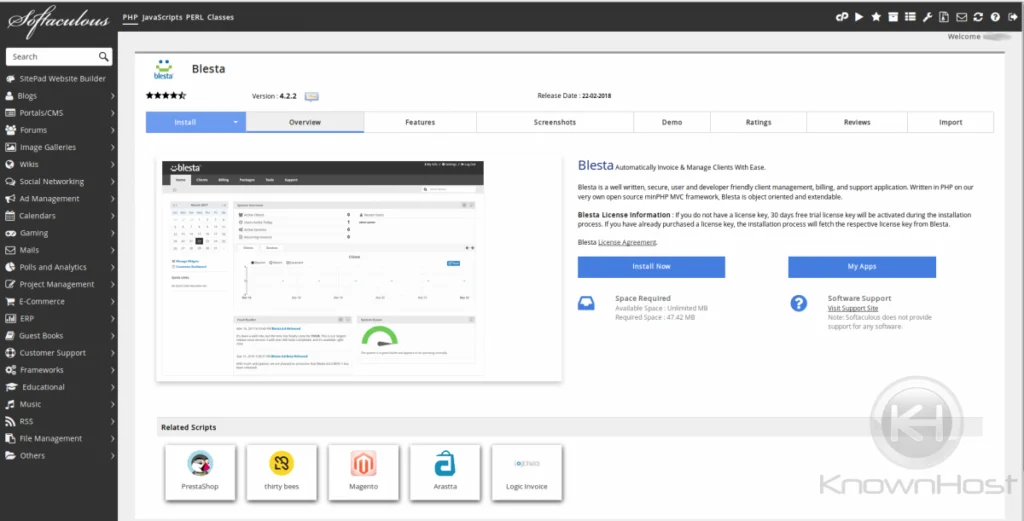This screenshot has height=521, width=1024.
Task: Open the installations archive box icon
Action: tap(893, 17)
